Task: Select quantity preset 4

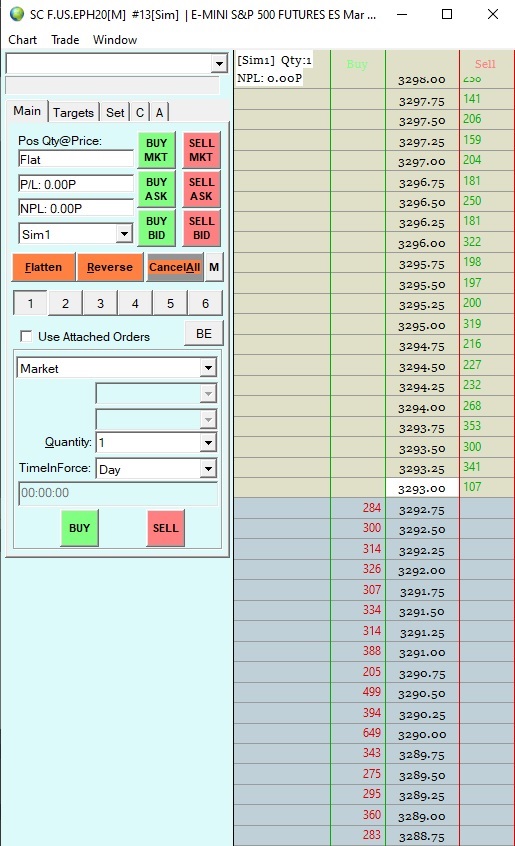Action: pos(135,303)
